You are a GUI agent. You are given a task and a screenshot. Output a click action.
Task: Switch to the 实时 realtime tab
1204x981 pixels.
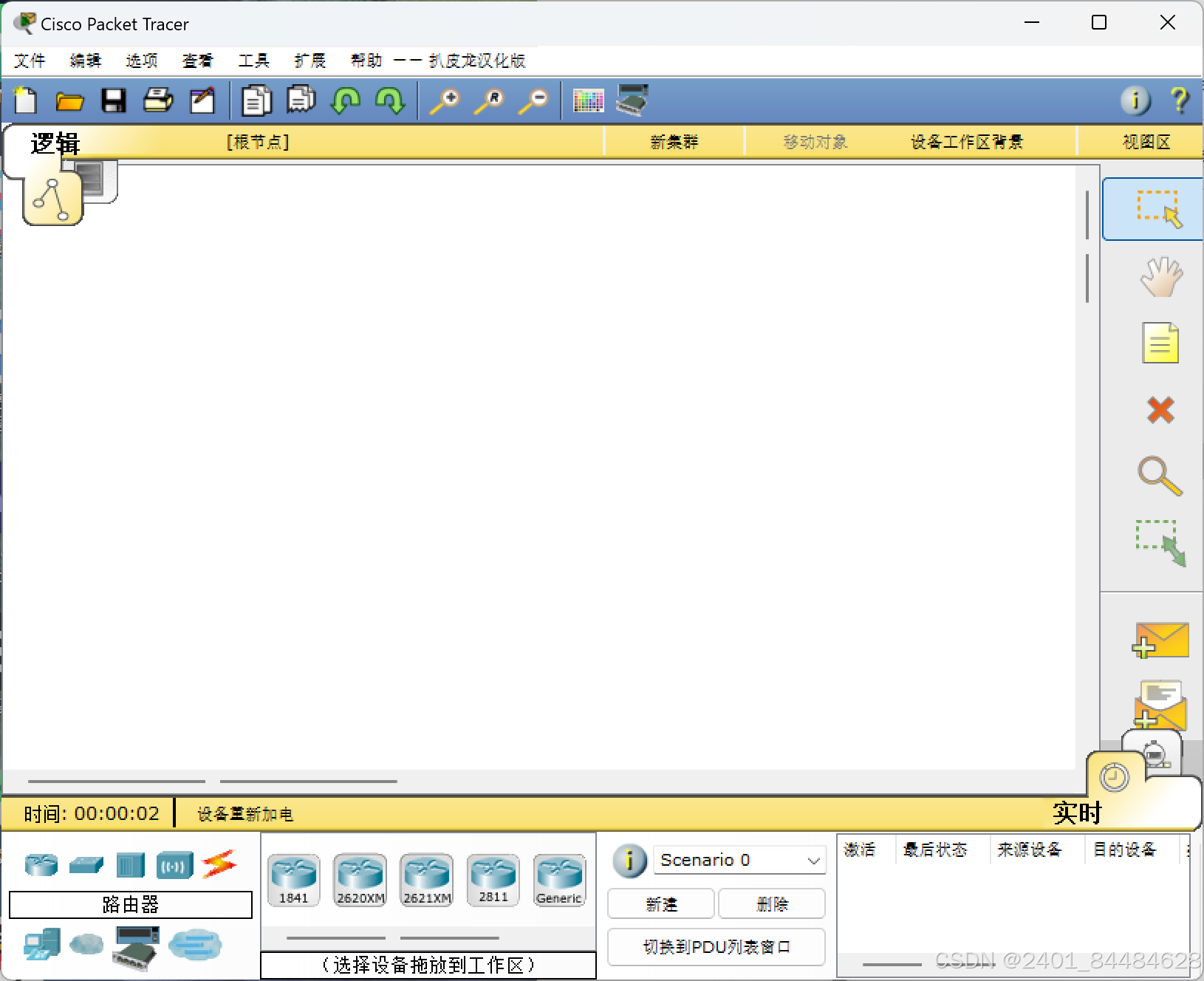click(x=1115, y=777)
